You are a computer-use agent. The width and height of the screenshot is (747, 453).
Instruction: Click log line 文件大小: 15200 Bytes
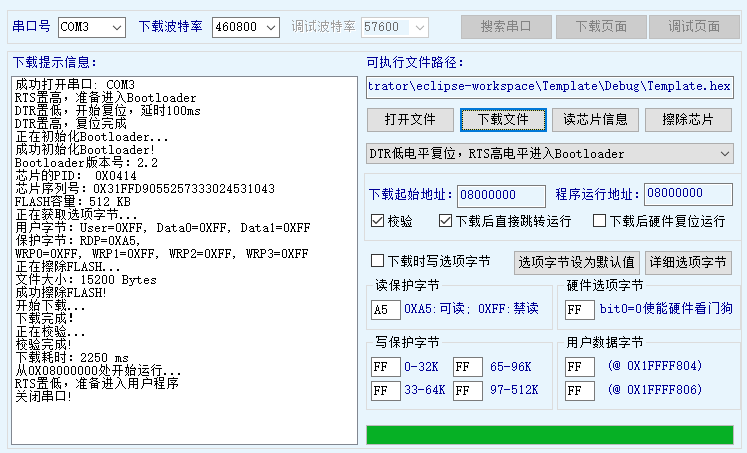(86, 280)
